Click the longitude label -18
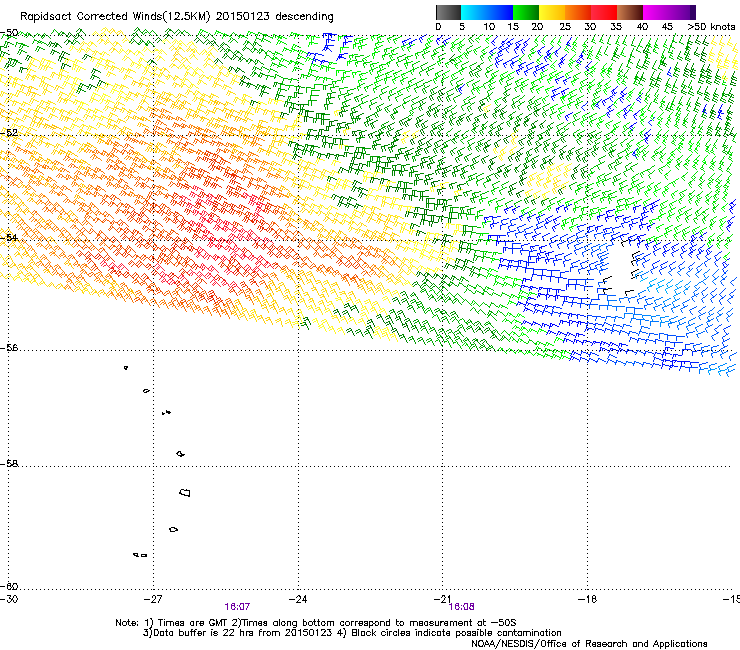 pos(587,599)
